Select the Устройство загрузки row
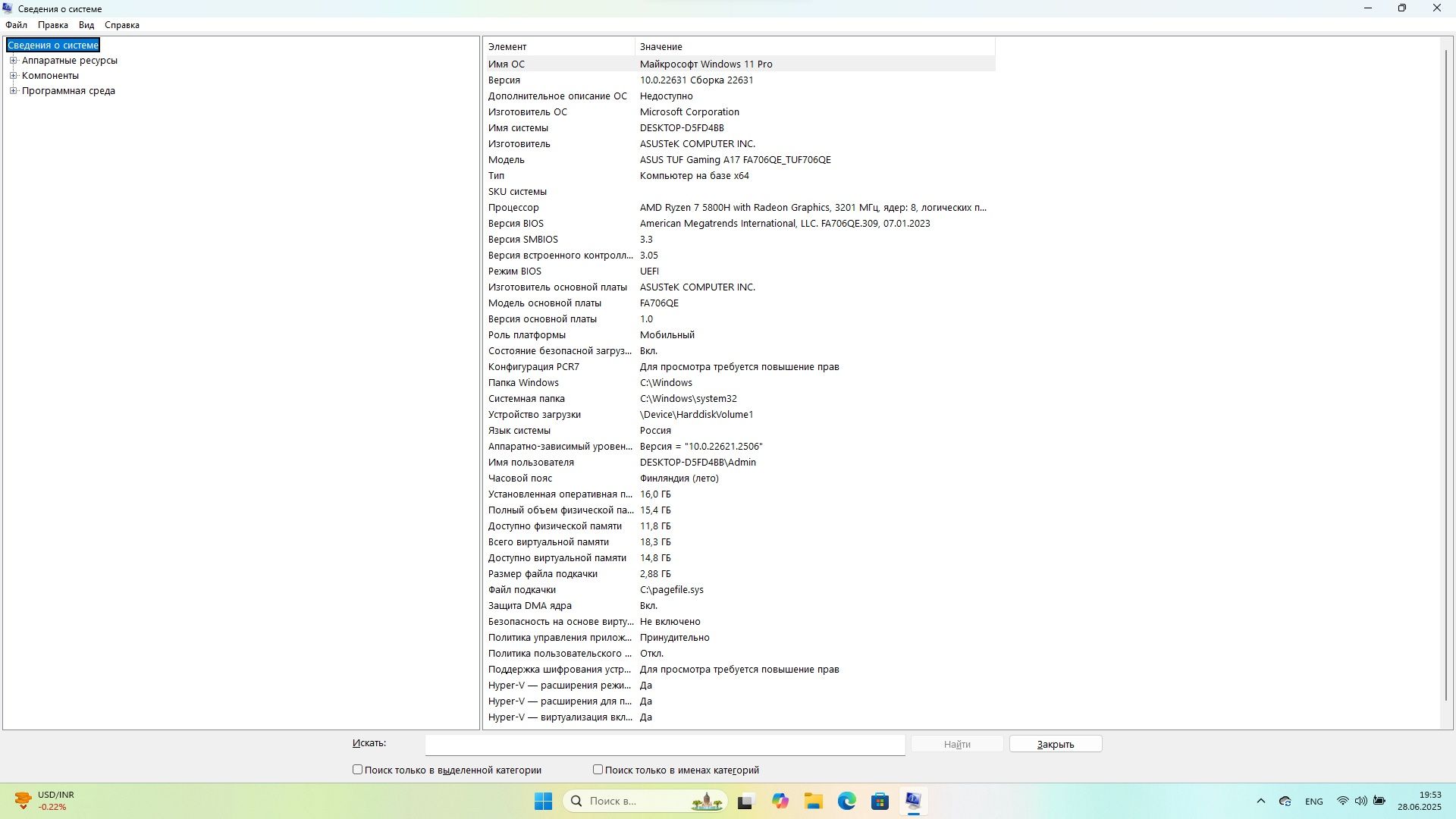The height and width of the screenshot is (819, 1456). pos(739,415)
